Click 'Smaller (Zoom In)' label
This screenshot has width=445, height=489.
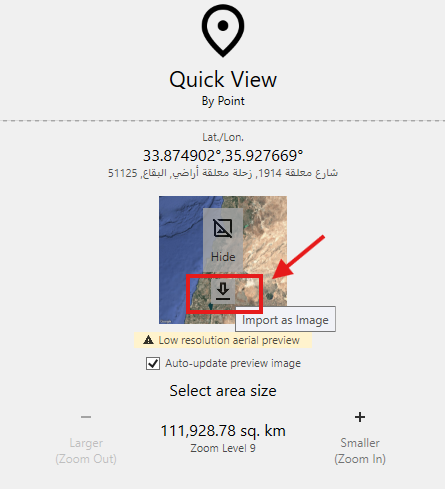pos(360,451)
